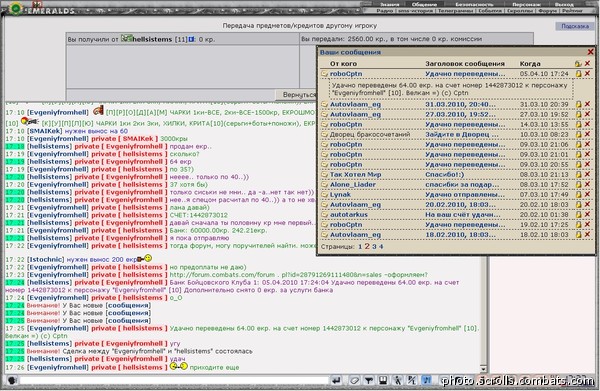Go to messages page 4
Viewport: 600px width, 391px height.
(x=381, y=247)
